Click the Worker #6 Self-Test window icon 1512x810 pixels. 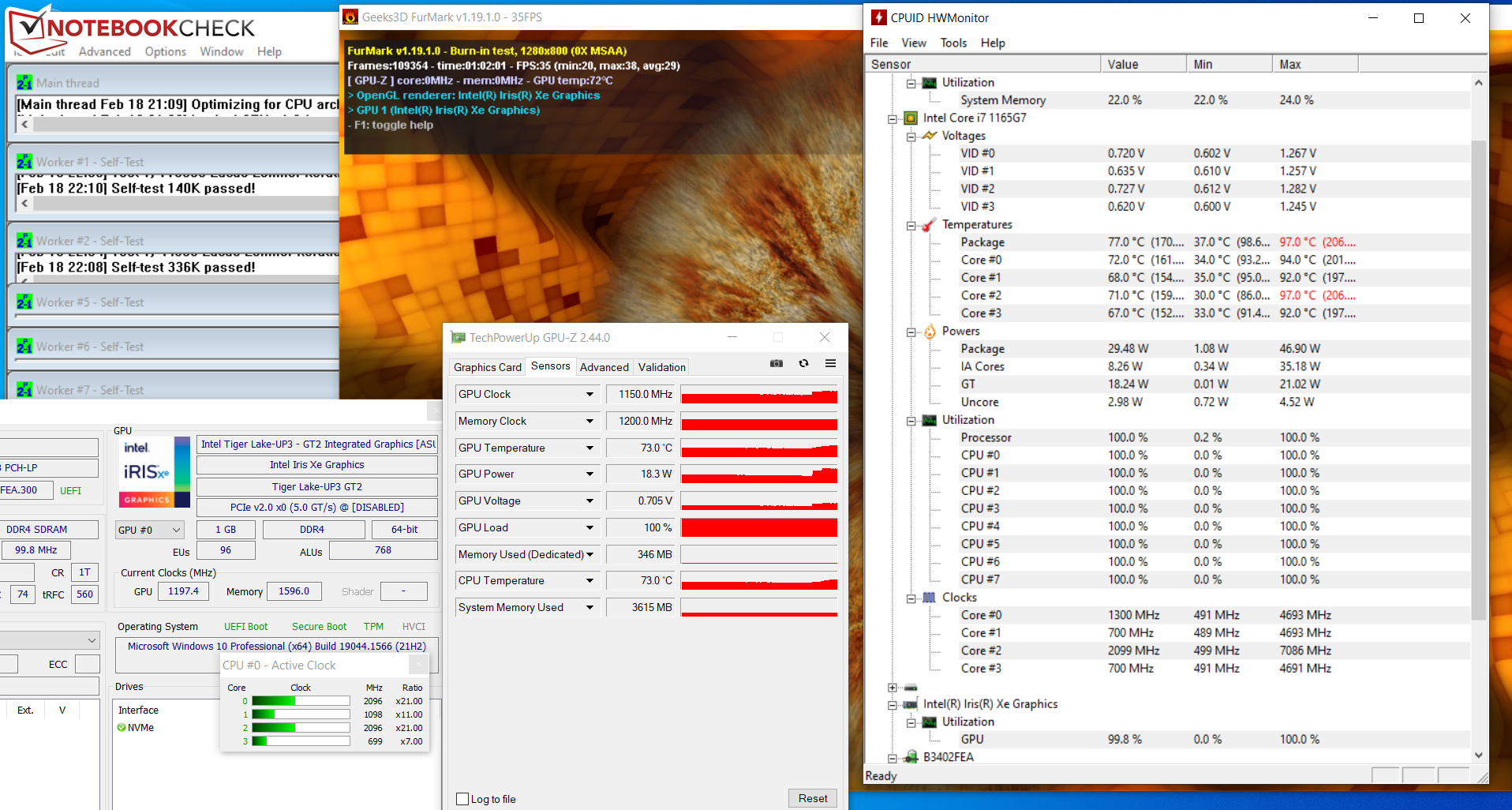24,347
